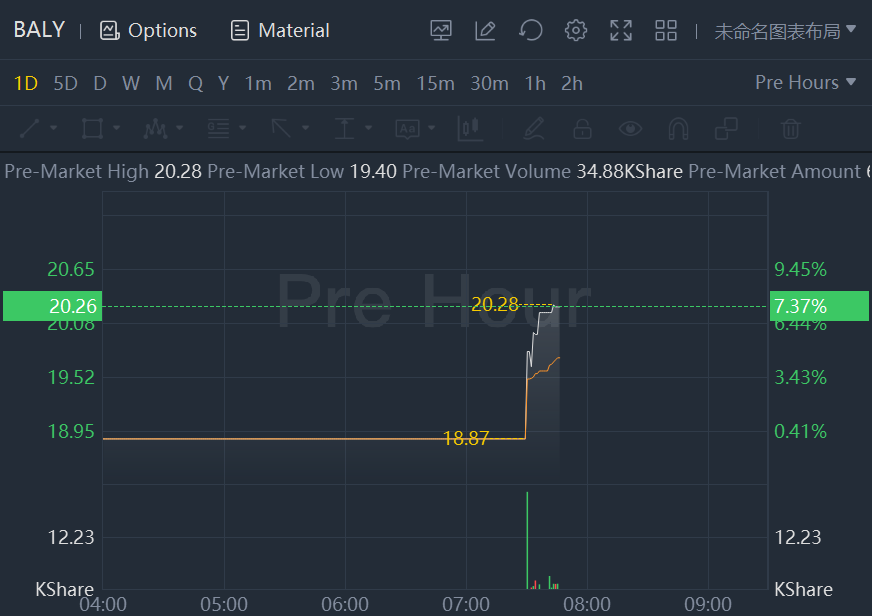Toggle the candlestick indicator tool

470,128
